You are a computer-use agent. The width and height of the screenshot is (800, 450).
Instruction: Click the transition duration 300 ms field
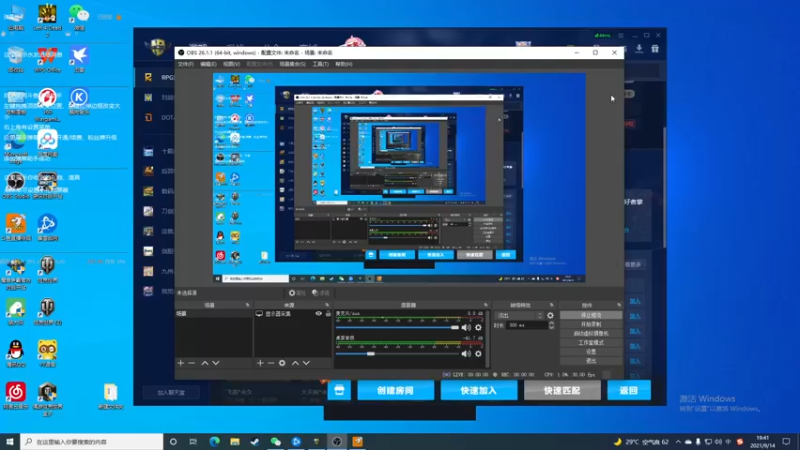point(527,325)
